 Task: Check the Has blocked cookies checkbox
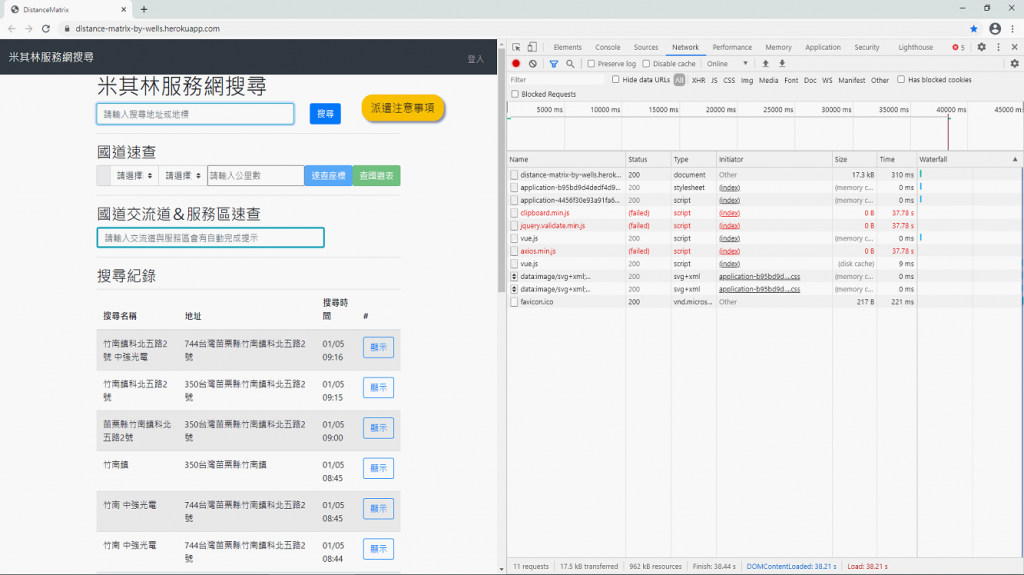pyautogui.click(x=901, y=80)
